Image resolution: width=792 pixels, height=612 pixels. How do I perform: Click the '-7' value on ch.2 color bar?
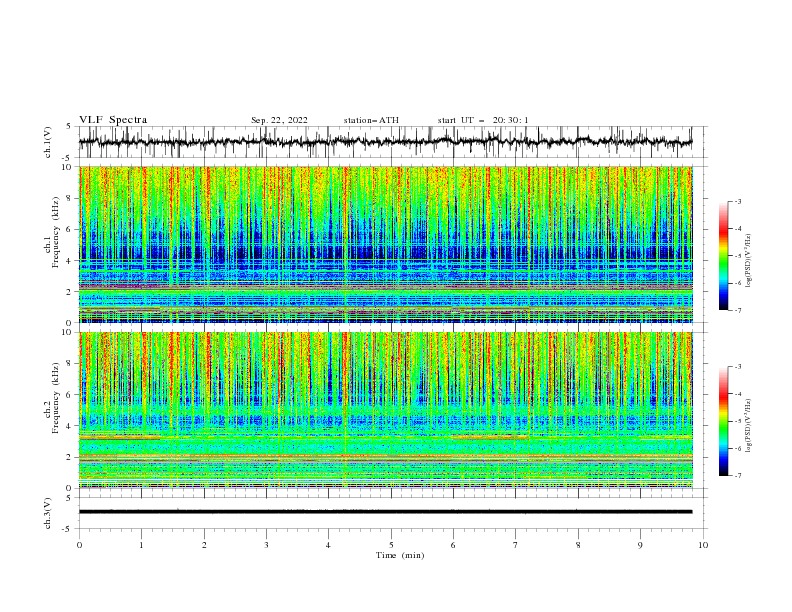737,476
